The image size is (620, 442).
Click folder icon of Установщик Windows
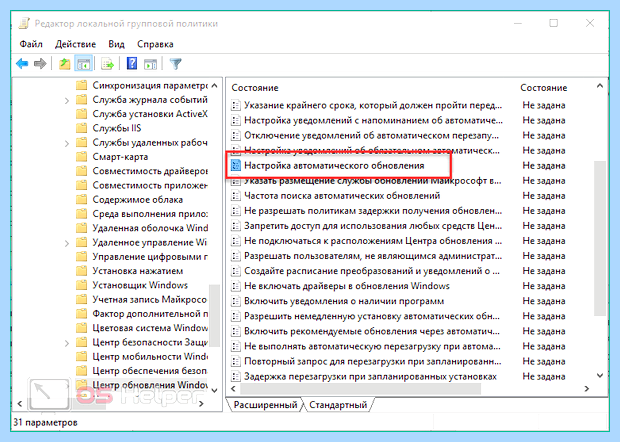coord(81,285)
